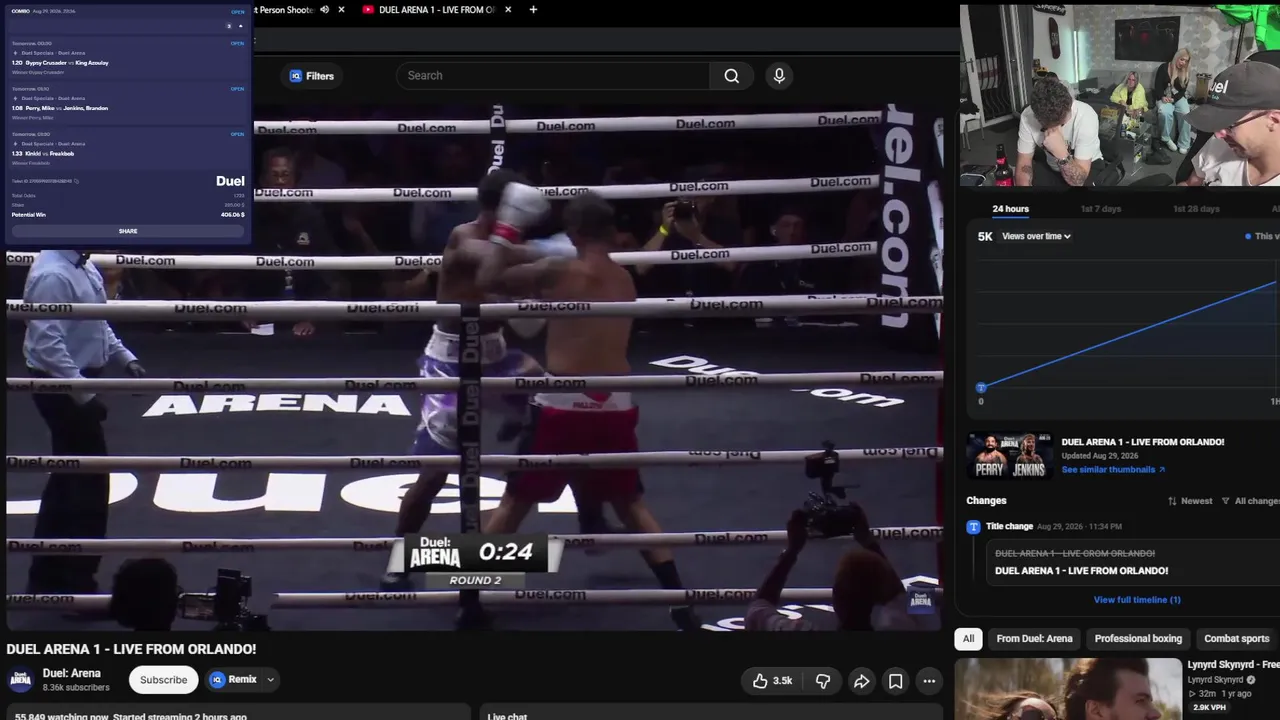Subscribe to Duel: Arena channel
Screen dimensions: 1280x720
[163, 680]
